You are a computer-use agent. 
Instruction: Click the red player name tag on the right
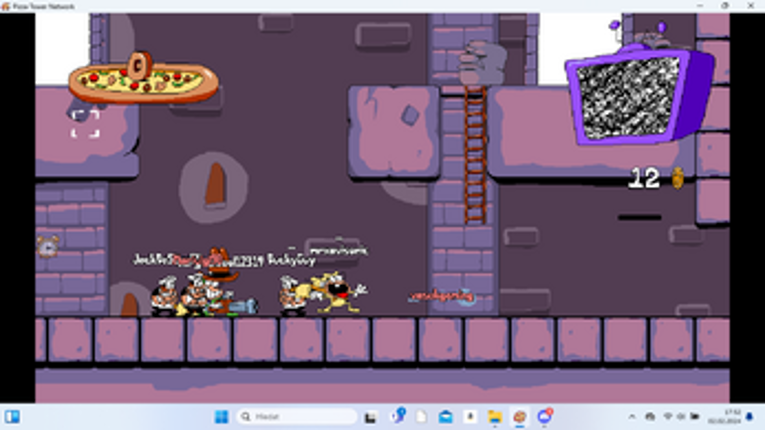coord(442,296)
